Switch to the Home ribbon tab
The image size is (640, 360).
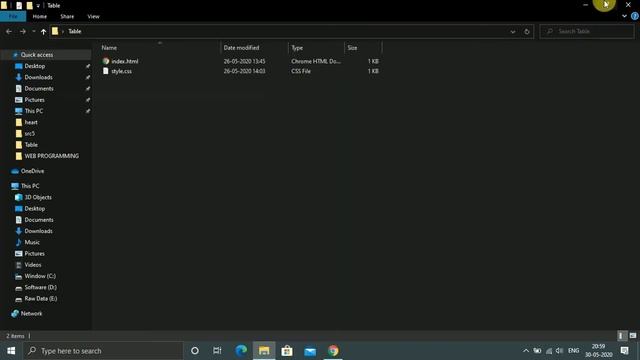pyautogui.click(x=40, y=16)
